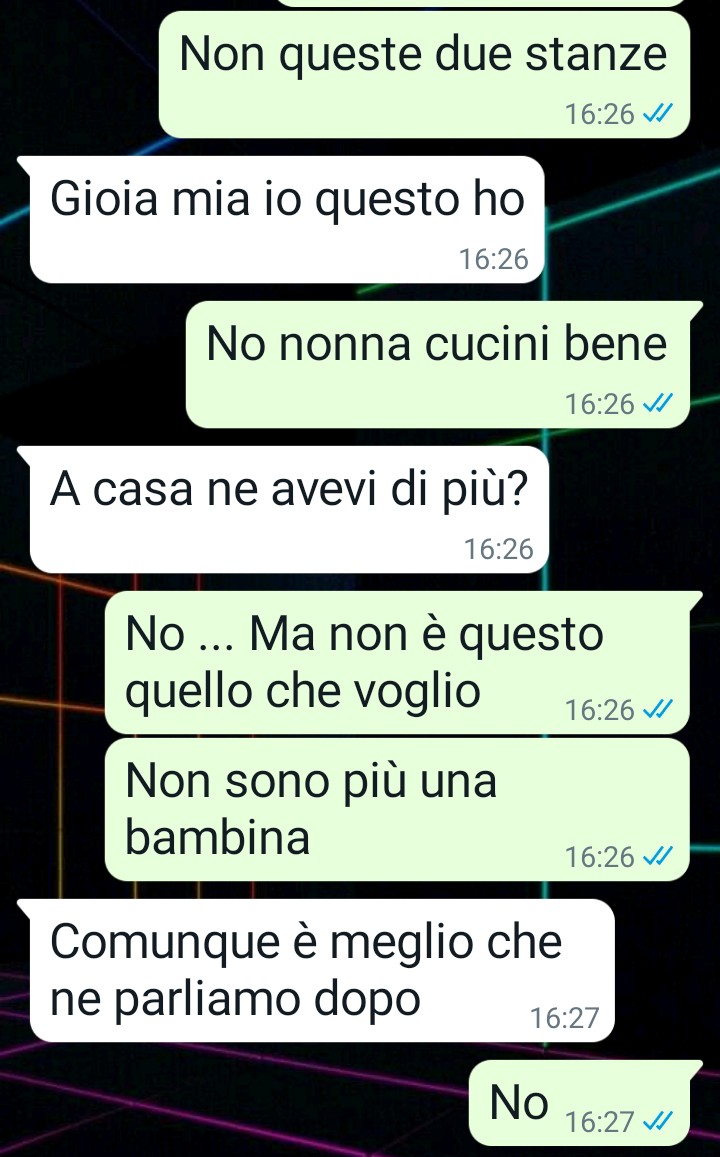
Task: Click the double-check icon on 'No nonna cucini bene'
Action: 658,404
